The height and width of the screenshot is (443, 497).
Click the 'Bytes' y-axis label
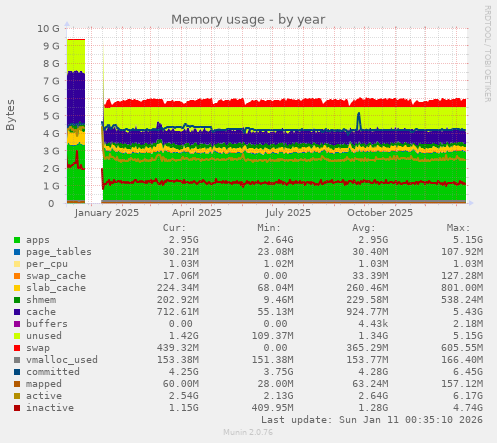coord(10,115)
